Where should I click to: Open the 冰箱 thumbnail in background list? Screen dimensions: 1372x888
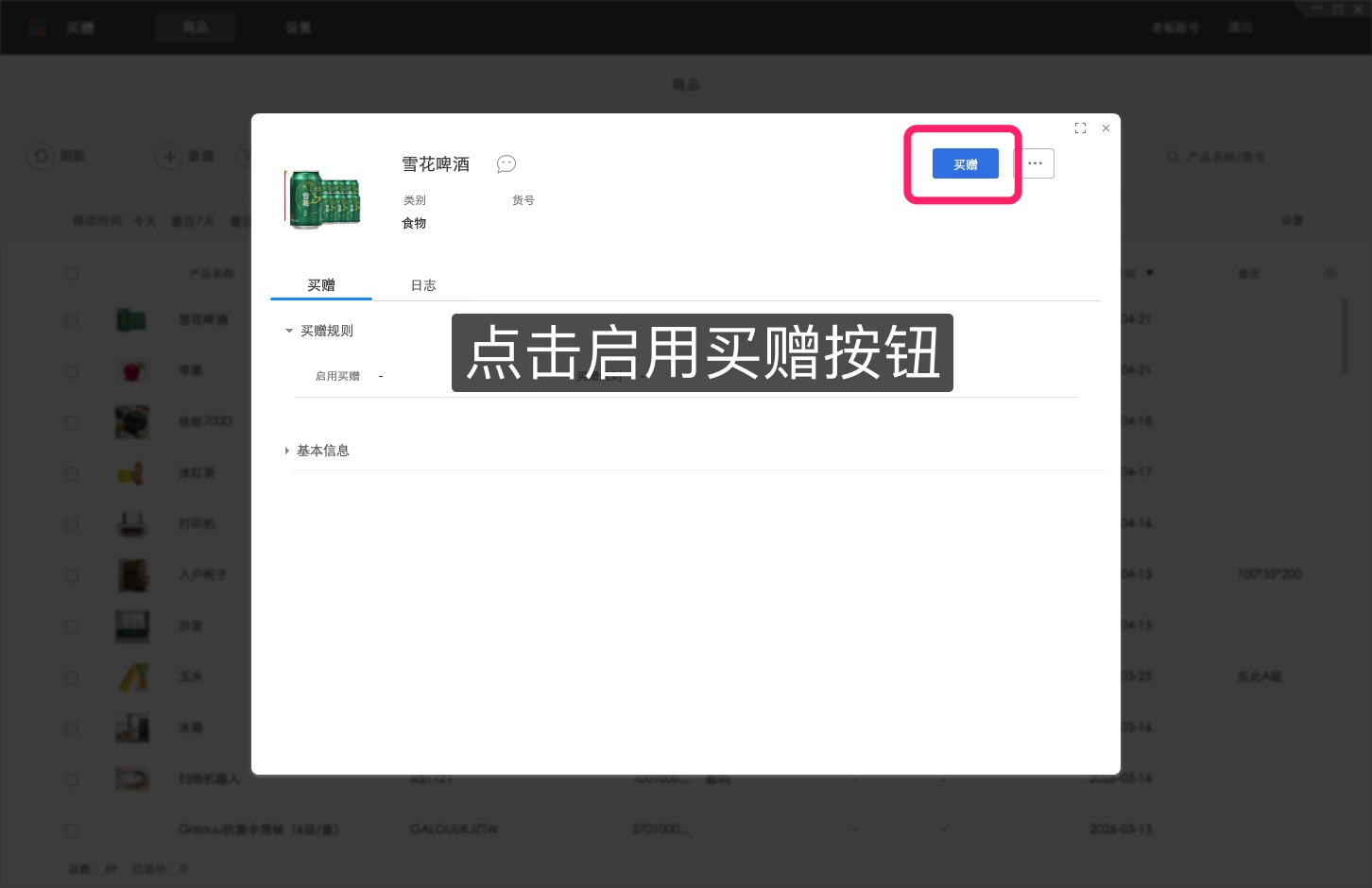132,727
